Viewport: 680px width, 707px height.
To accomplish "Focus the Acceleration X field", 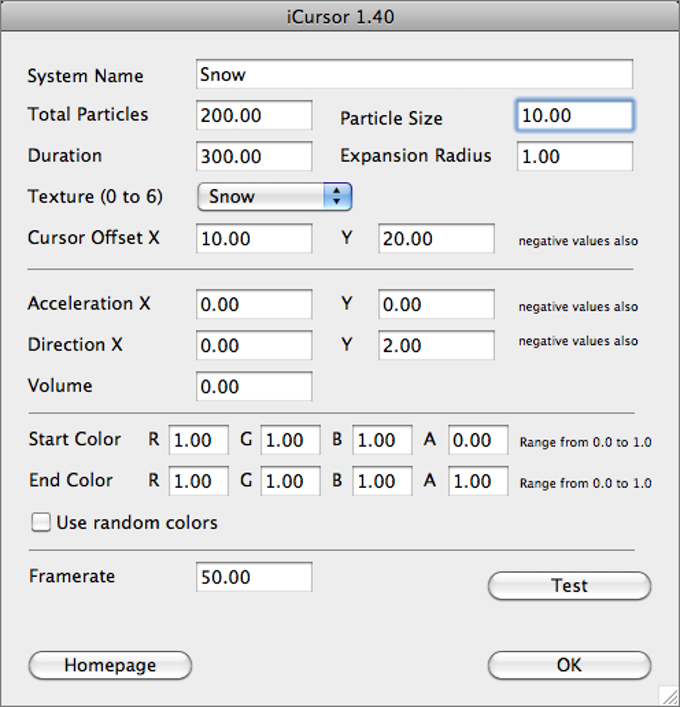I will 254,305.
